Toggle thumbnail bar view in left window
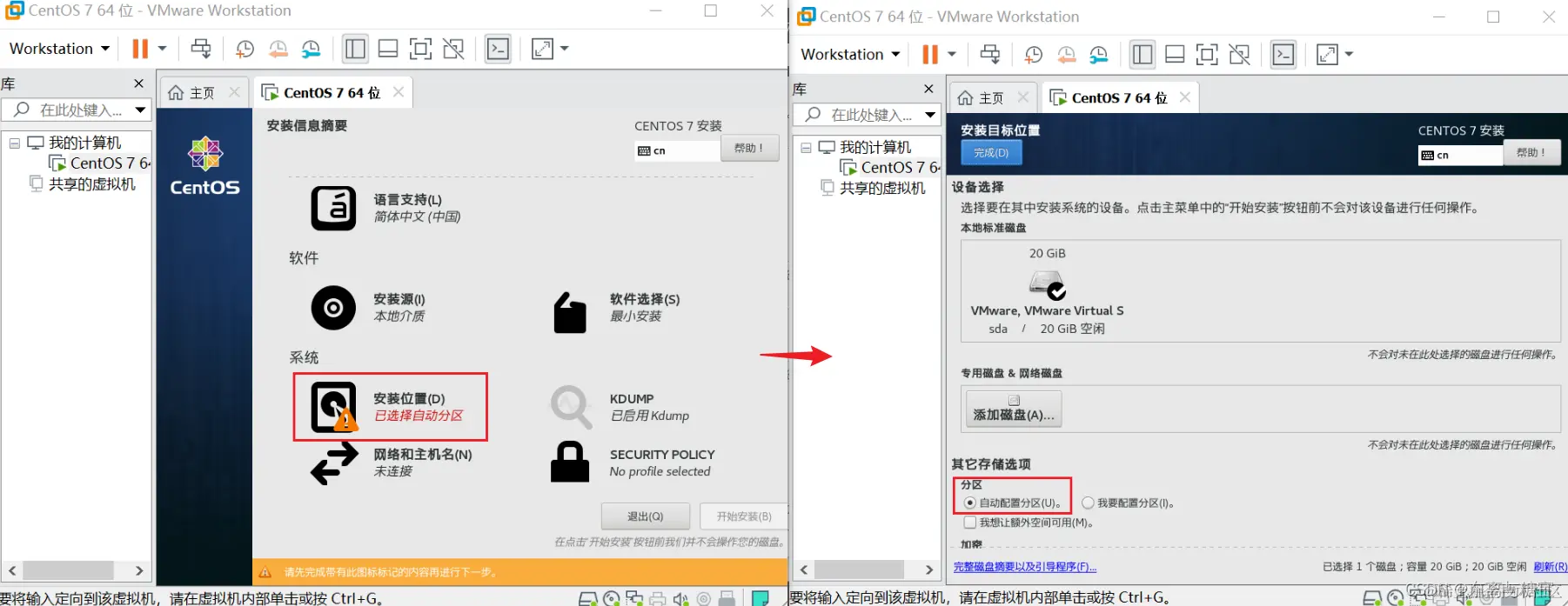The image size is (1568, 606). (x=388, y=49)
